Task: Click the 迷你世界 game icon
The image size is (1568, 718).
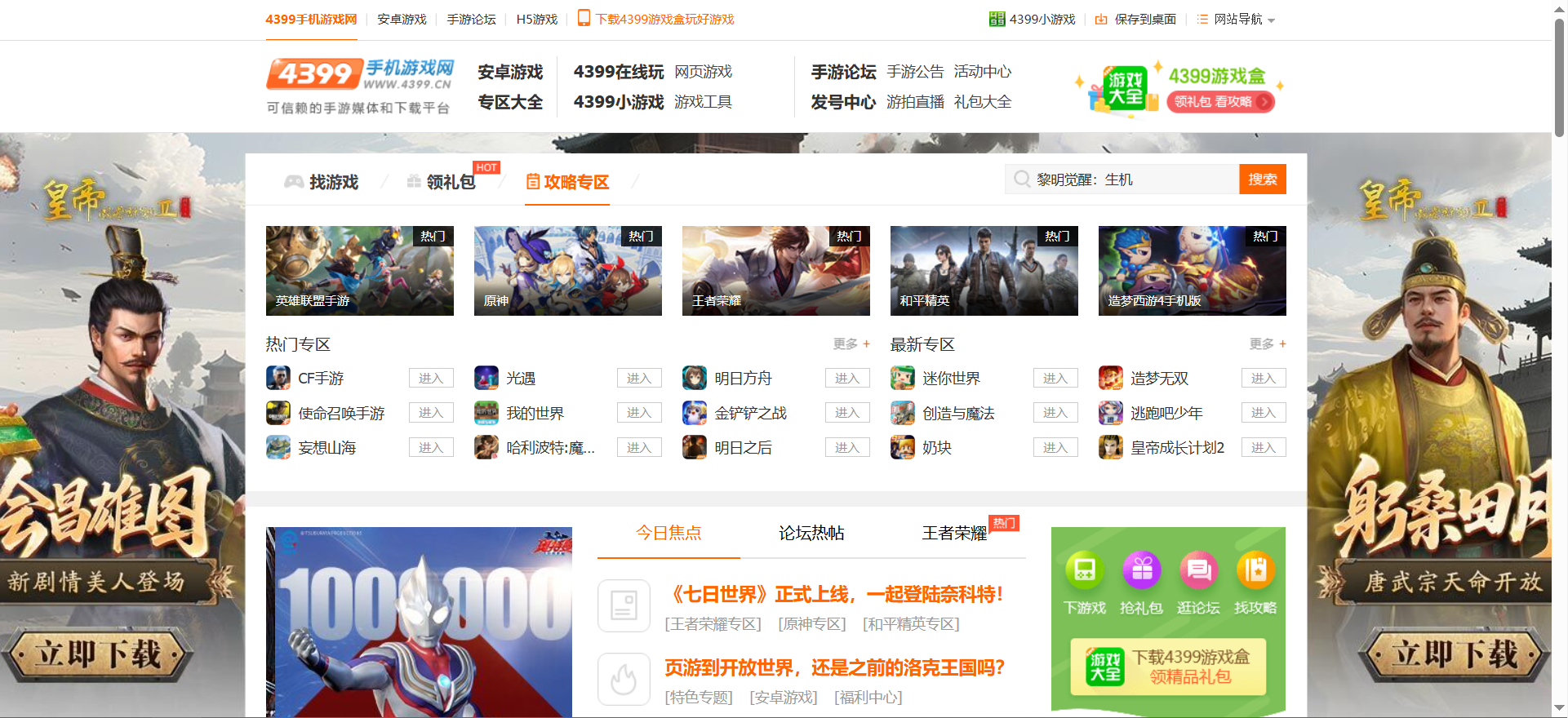Action: point(903,378)
